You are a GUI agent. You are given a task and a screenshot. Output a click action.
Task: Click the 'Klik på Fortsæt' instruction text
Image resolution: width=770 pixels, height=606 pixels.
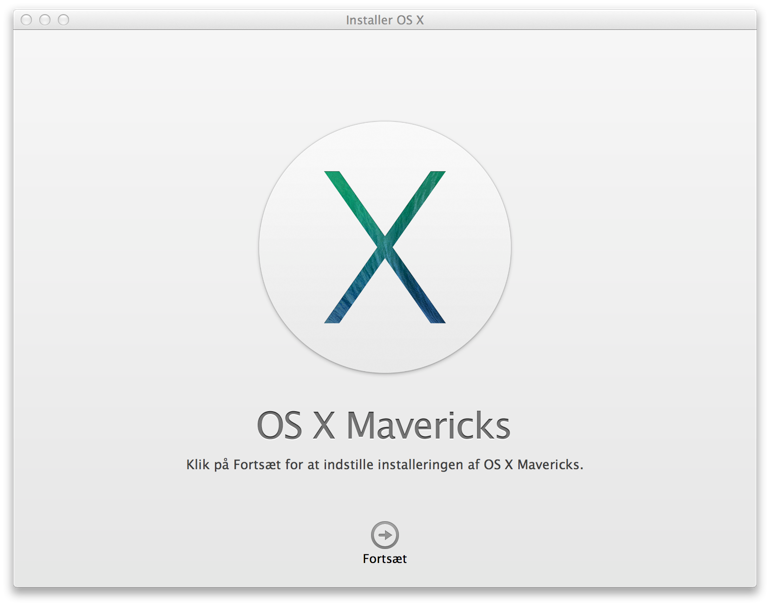click(x=385, y=465)
